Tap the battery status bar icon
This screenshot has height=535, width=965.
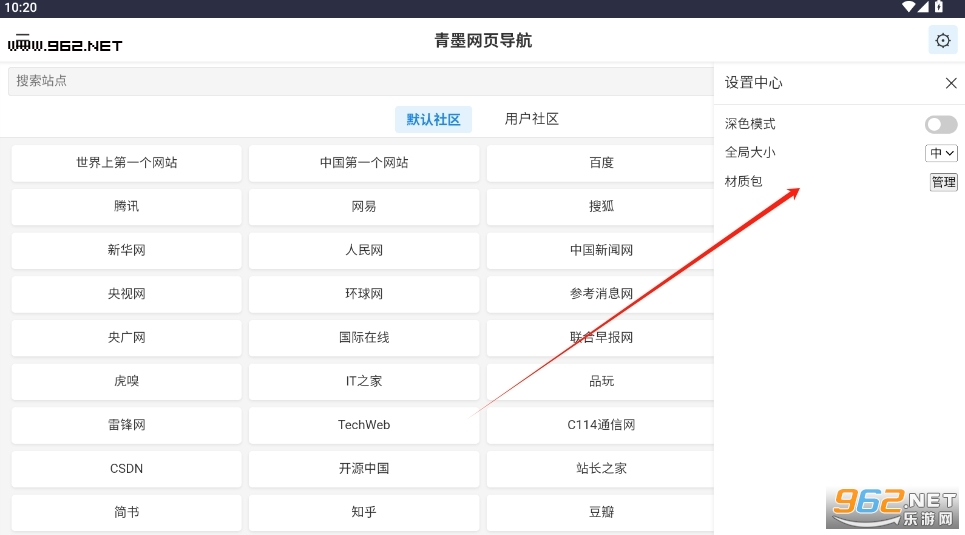[939, 7]
